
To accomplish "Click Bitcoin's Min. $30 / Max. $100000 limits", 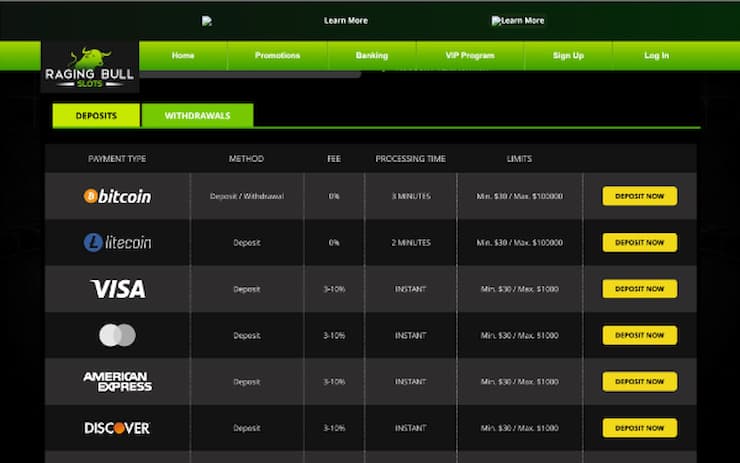I will [520, 196].
